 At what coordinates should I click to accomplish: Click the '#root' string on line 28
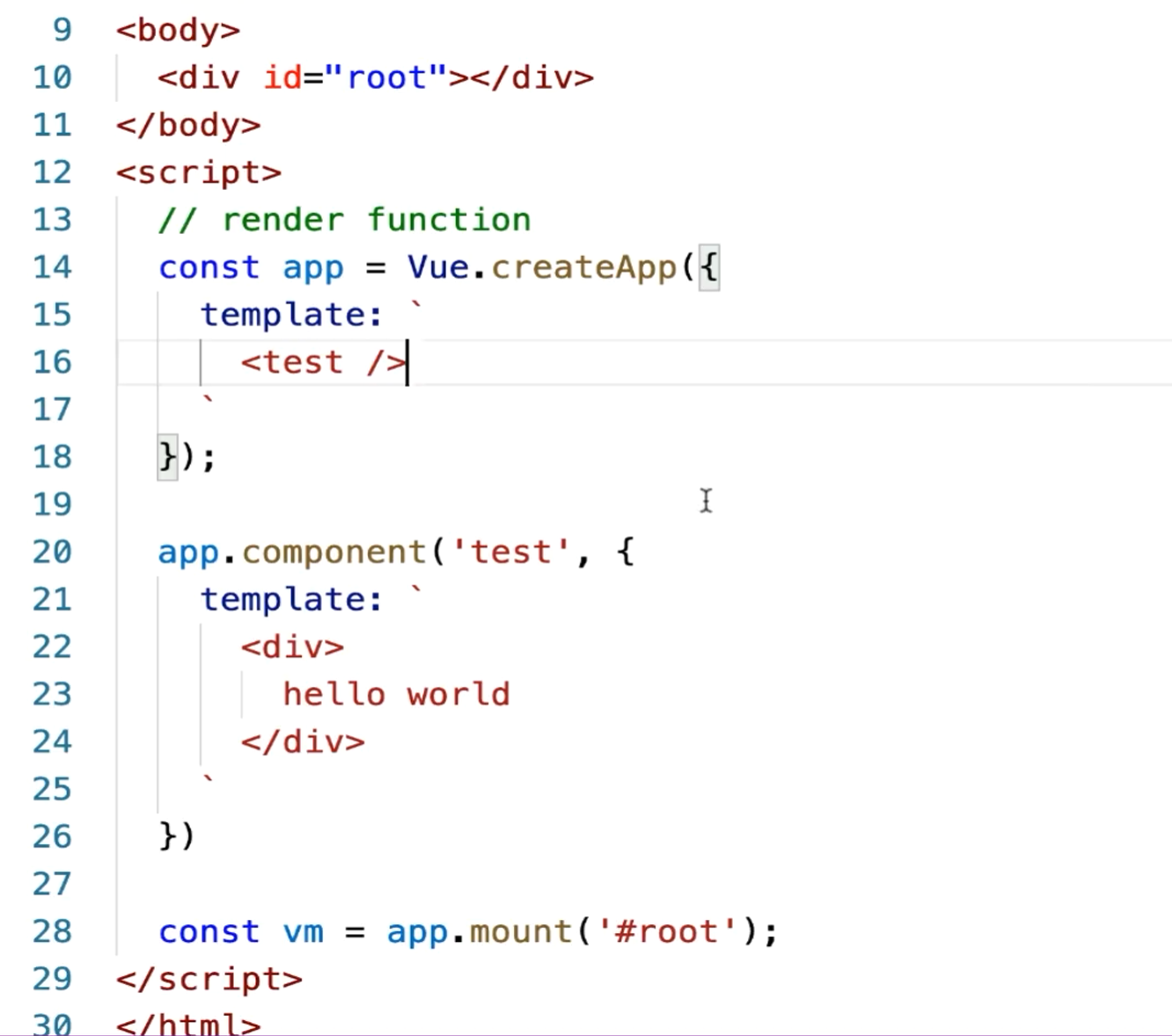tap(668, 932)
